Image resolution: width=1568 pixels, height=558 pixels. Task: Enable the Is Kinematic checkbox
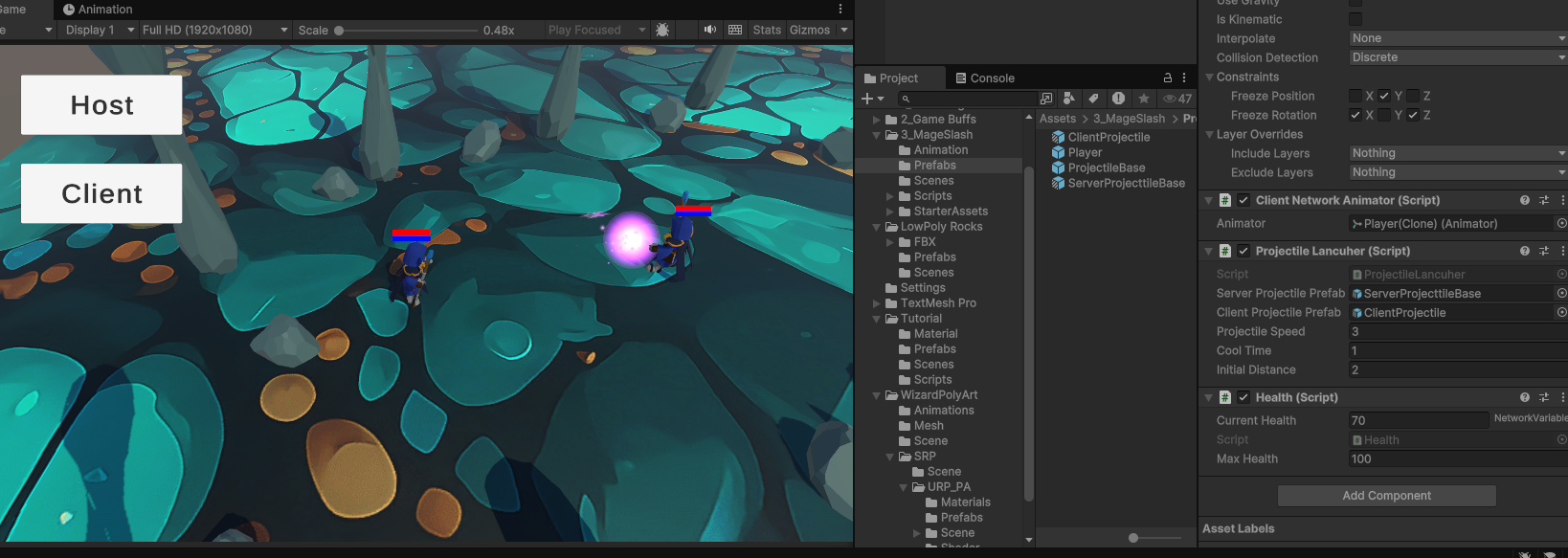[x=1355, y=19]
